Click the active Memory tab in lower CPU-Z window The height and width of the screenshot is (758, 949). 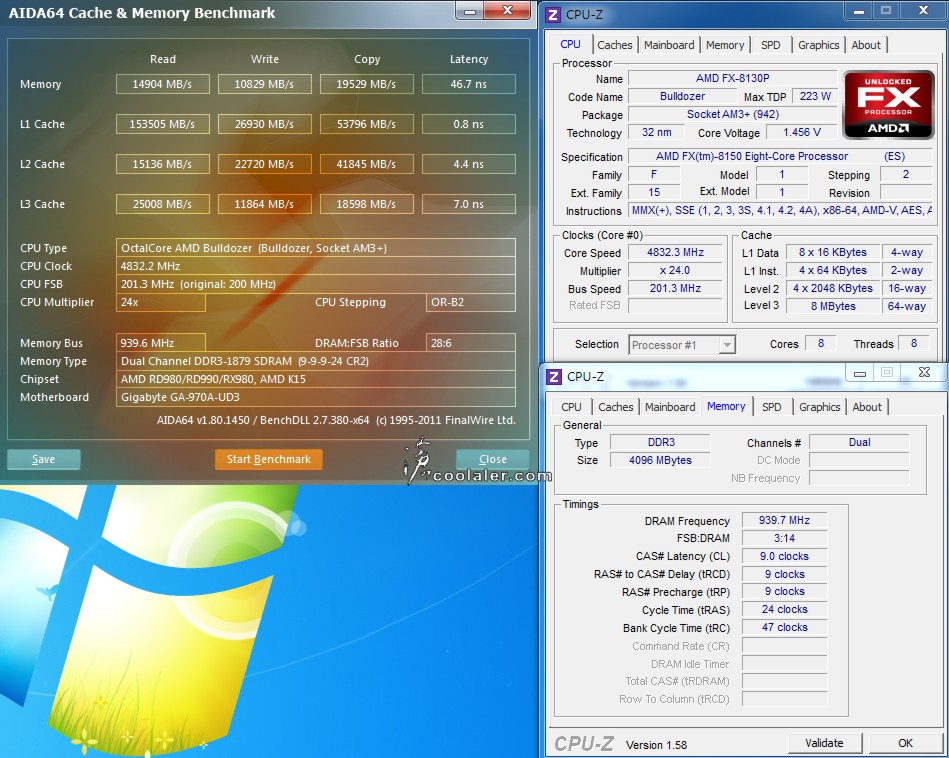726,406
